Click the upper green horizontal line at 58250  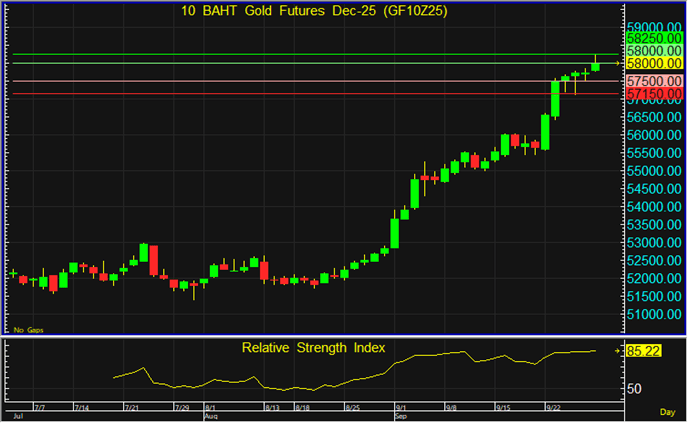click(300, 53)
